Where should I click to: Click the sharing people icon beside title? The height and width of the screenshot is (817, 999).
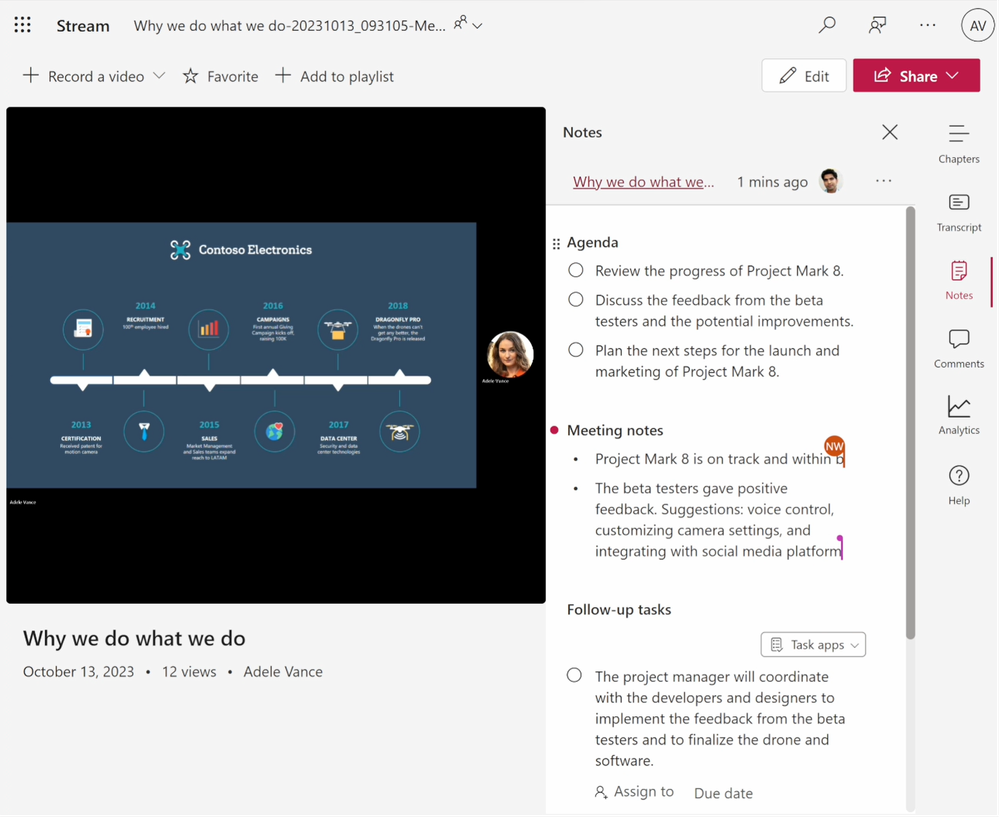[x=460, y=23]
